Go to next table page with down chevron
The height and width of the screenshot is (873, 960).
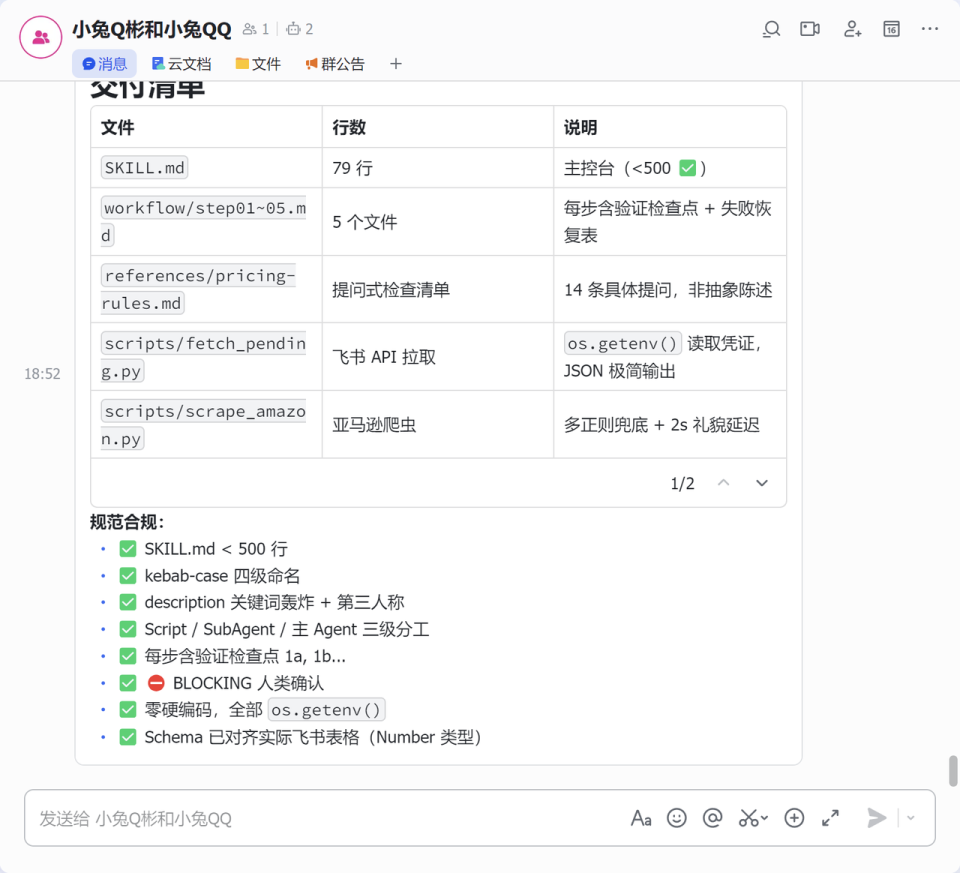761,482
